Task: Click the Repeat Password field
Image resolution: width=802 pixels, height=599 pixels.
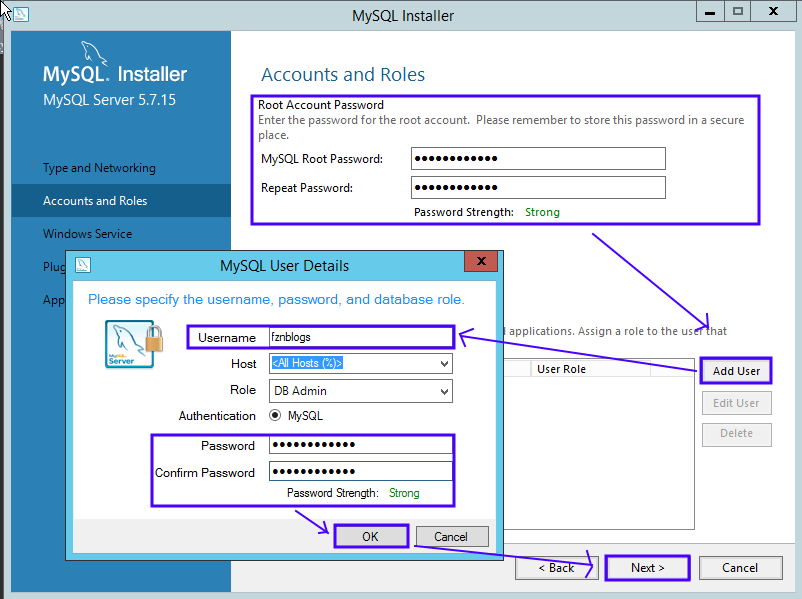Action: pos(538,187)
